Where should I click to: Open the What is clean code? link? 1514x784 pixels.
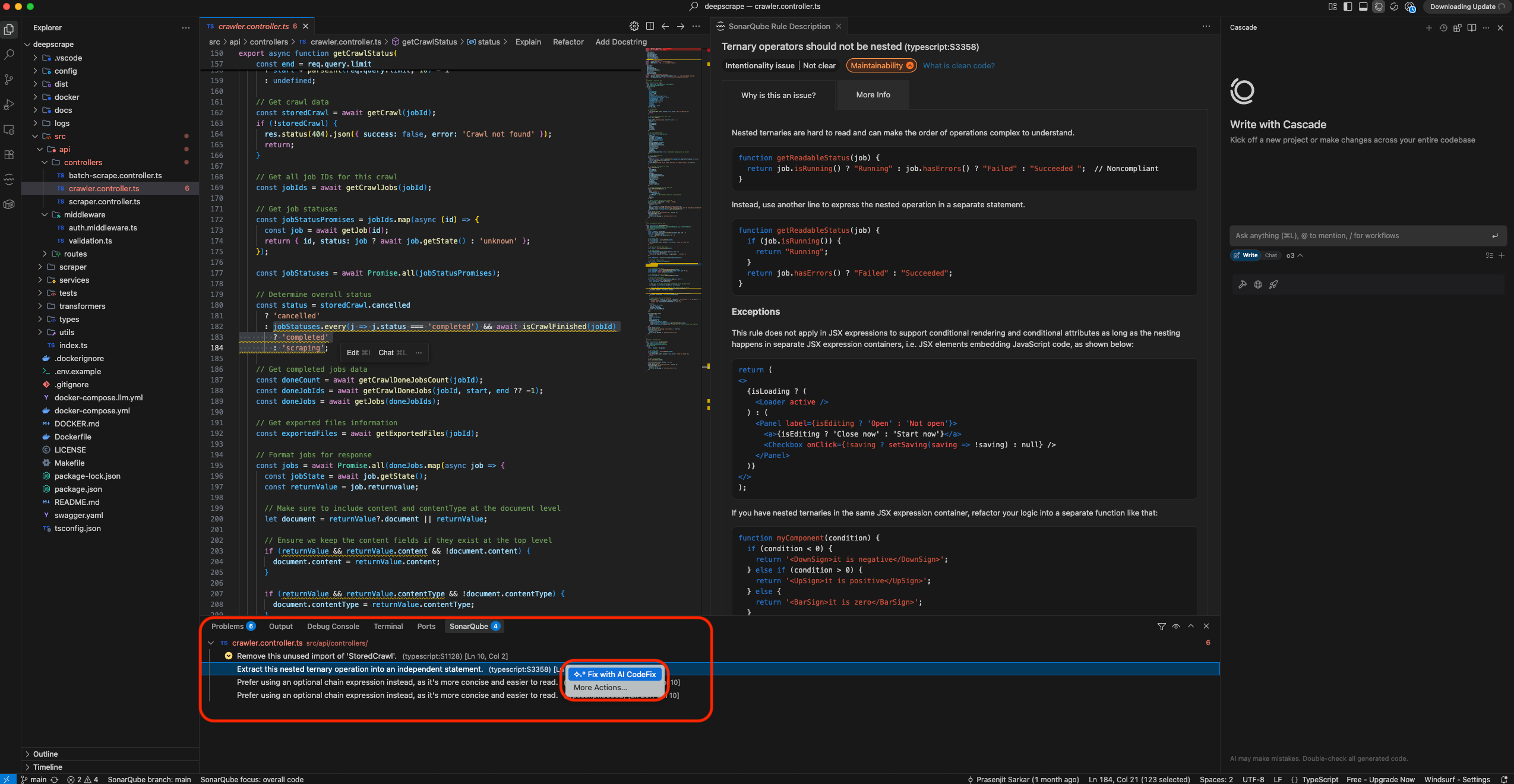pos(958,66)
